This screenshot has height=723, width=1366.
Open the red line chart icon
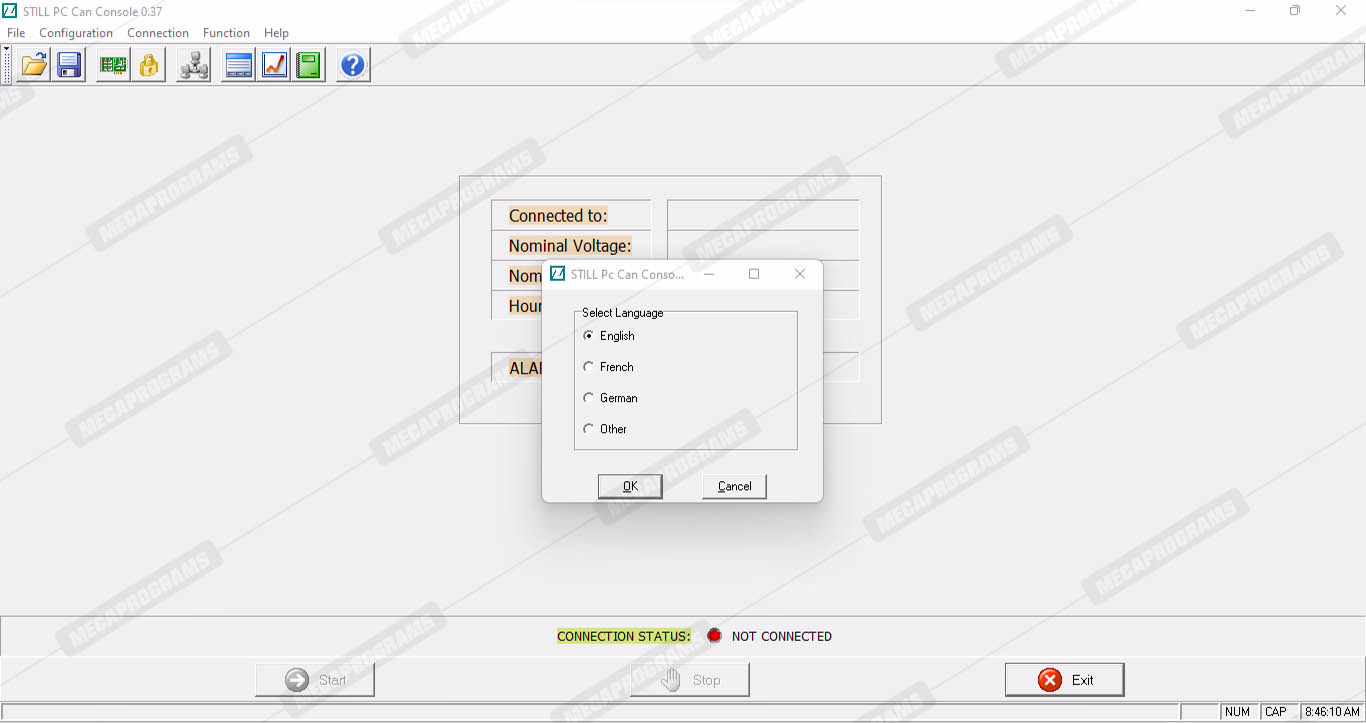tap(274, 66)
